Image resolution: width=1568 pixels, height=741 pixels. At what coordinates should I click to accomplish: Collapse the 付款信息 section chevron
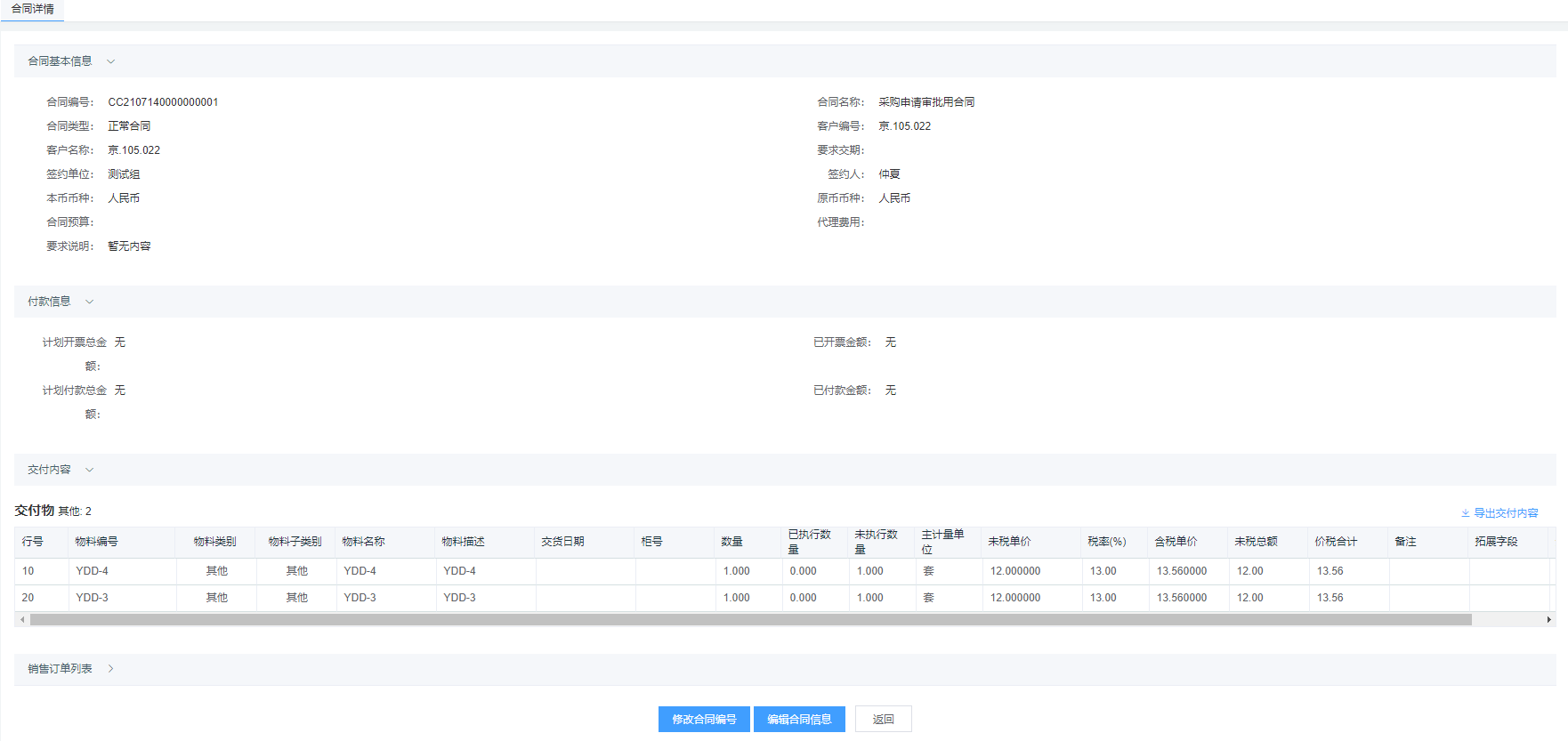point(90,302)
